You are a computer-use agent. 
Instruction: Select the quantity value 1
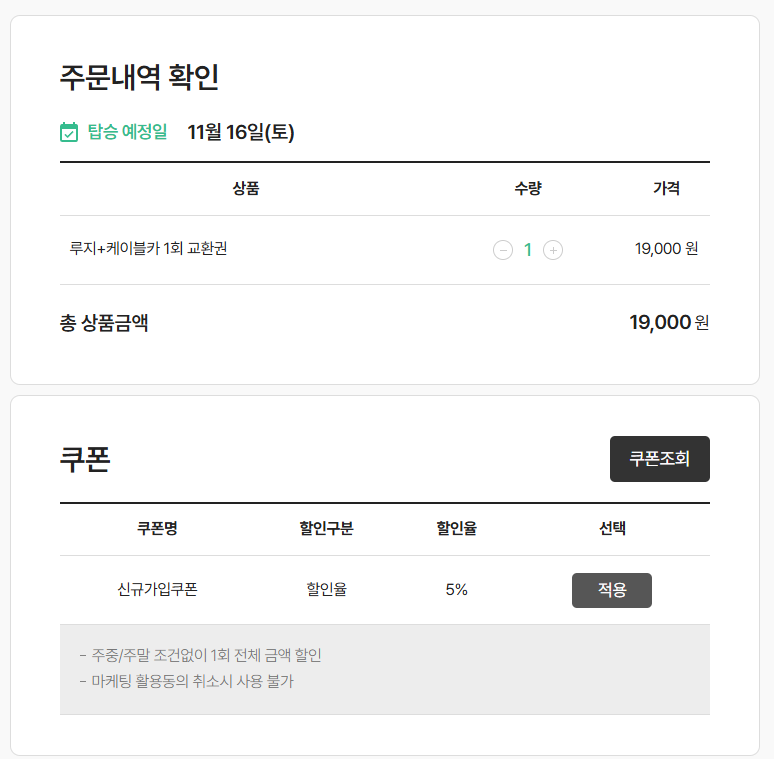tap(528, 250)
